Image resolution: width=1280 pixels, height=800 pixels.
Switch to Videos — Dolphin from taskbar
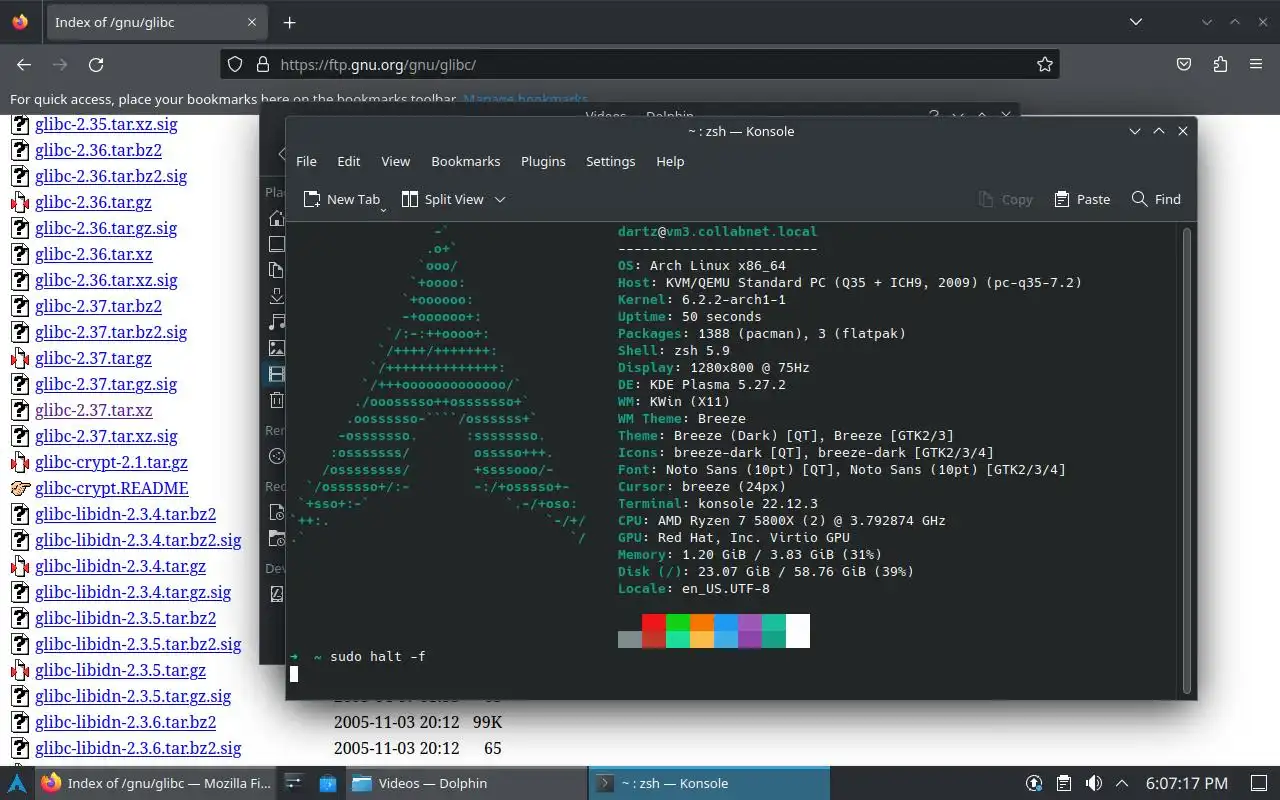point(466,783)
